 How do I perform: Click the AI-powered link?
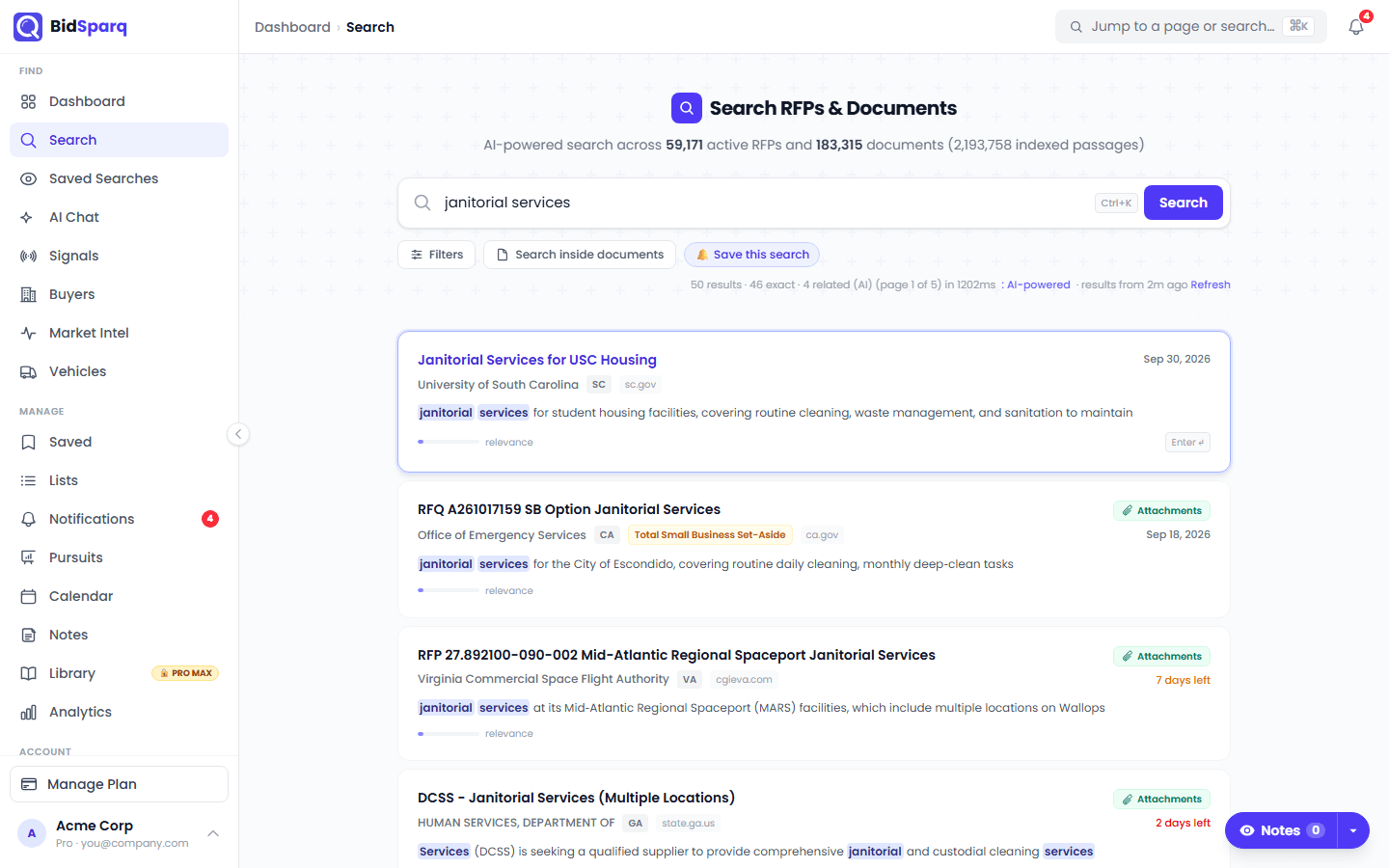pyautogui.click(x=1039, y=285)
